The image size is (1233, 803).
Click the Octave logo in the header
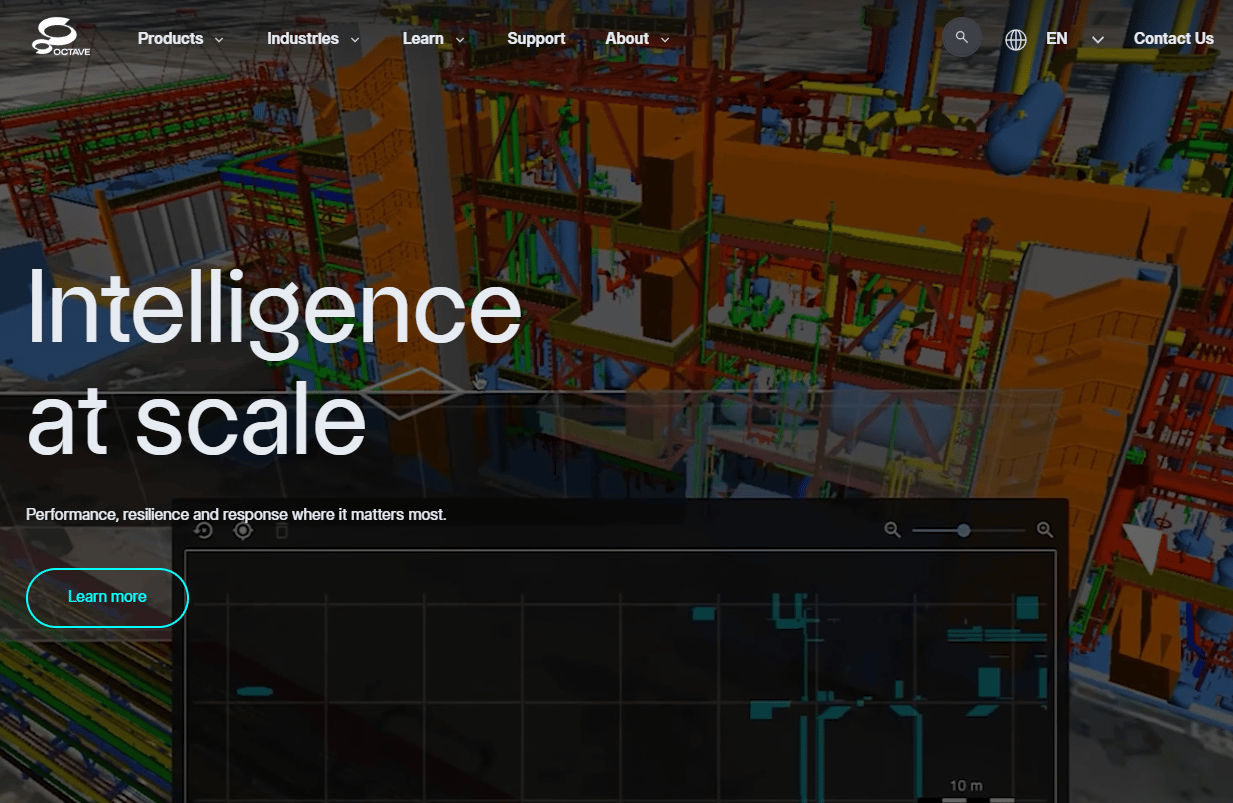tap(61, 38)
